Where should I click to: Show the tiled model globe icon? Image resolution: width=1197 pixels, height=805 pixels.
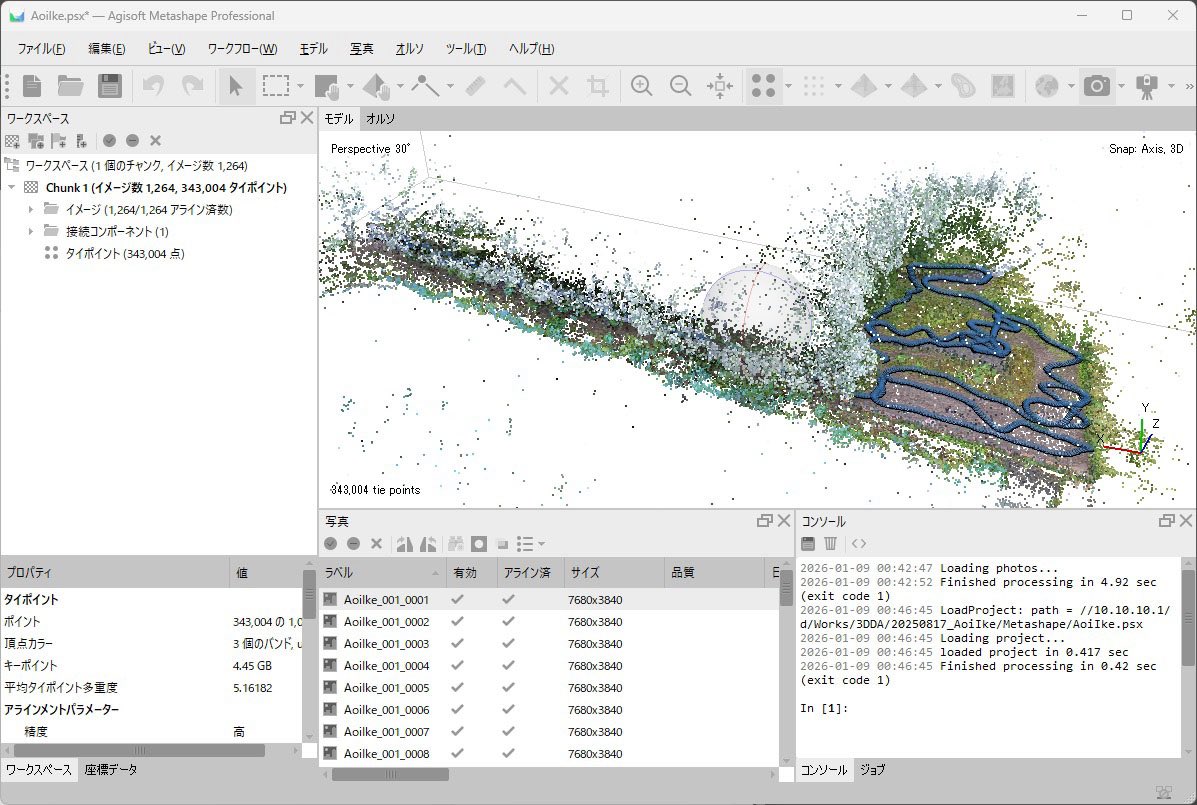coord(1047,85)
